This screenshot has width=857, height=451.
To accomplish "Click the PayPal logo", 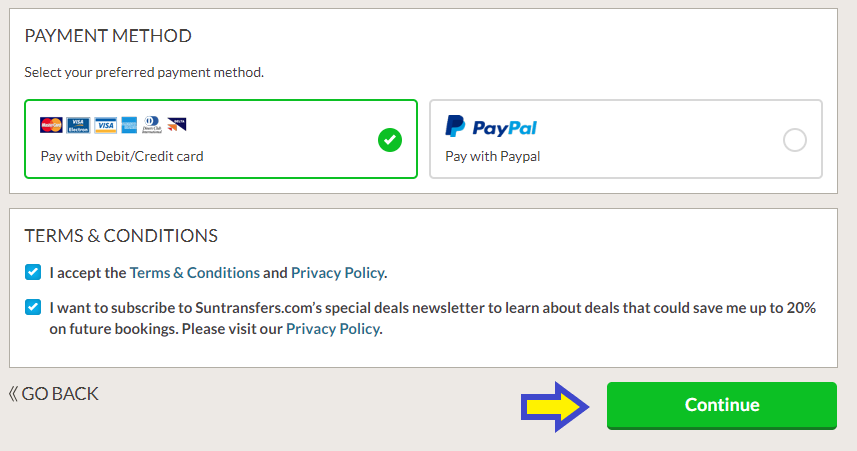I will coord(491,127).
